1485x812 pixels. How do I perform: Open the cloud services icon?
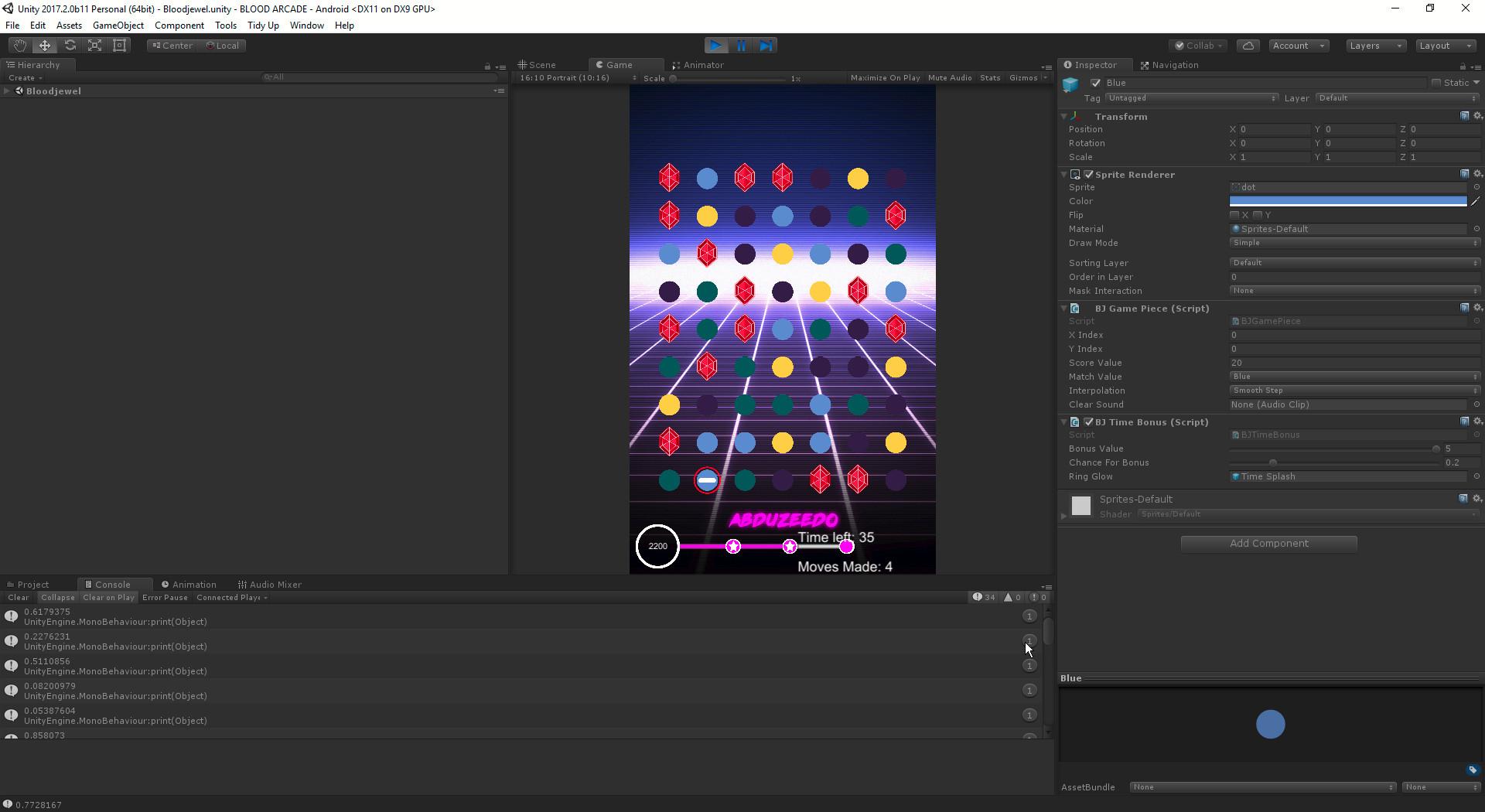(1248, 46)
